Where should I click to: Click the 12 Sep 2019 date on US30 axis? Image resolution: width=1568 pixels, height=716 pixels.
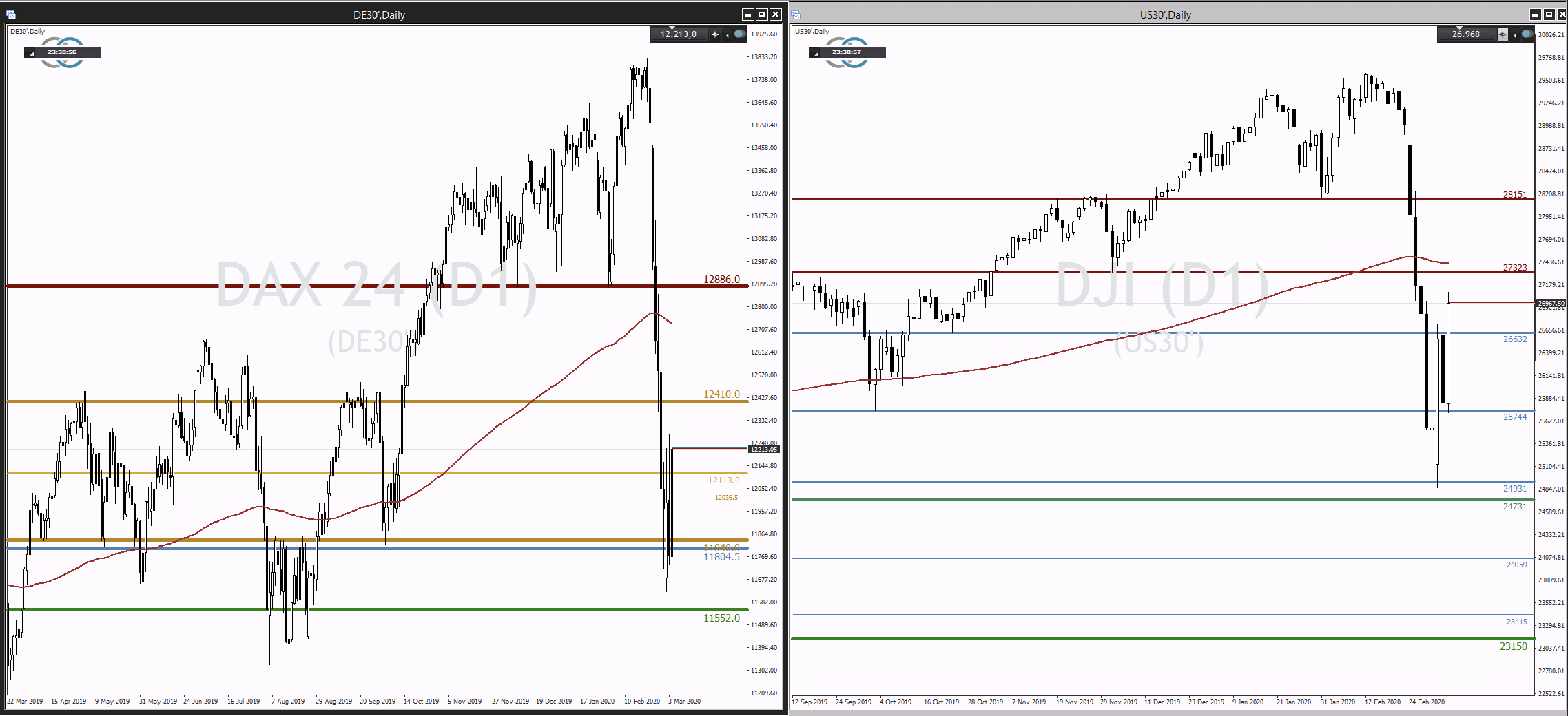(x=809, y=702)
